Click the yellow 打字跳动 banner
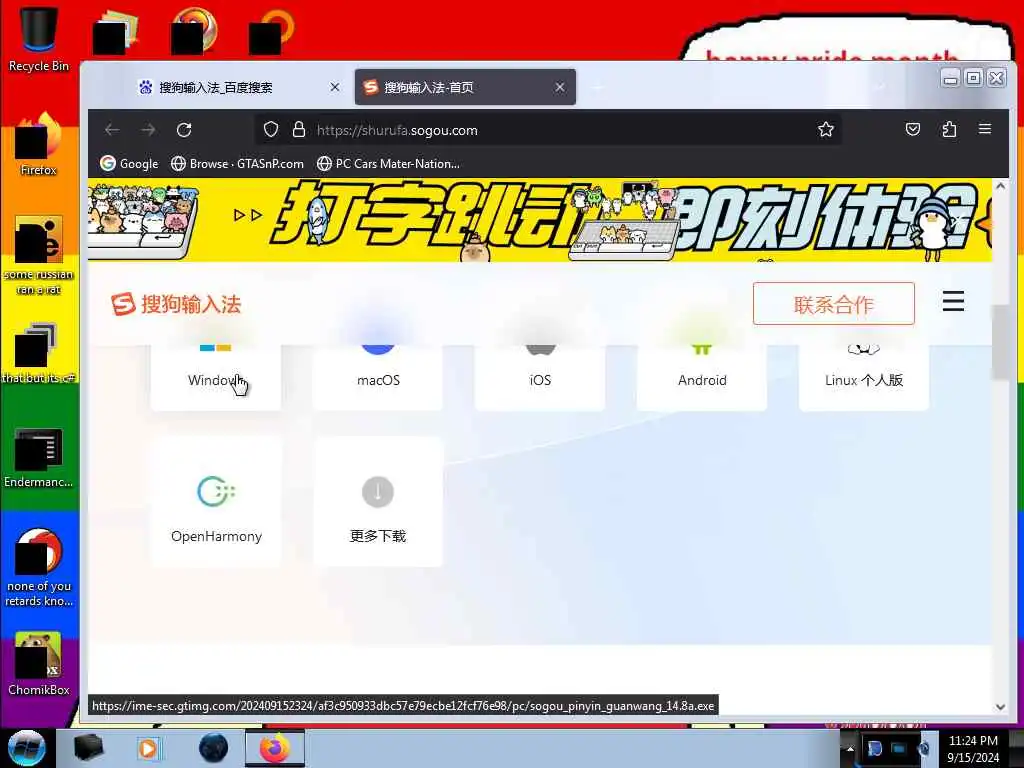Image resolution: width=1024 pixels, height=768 pixels. [539, 220]
